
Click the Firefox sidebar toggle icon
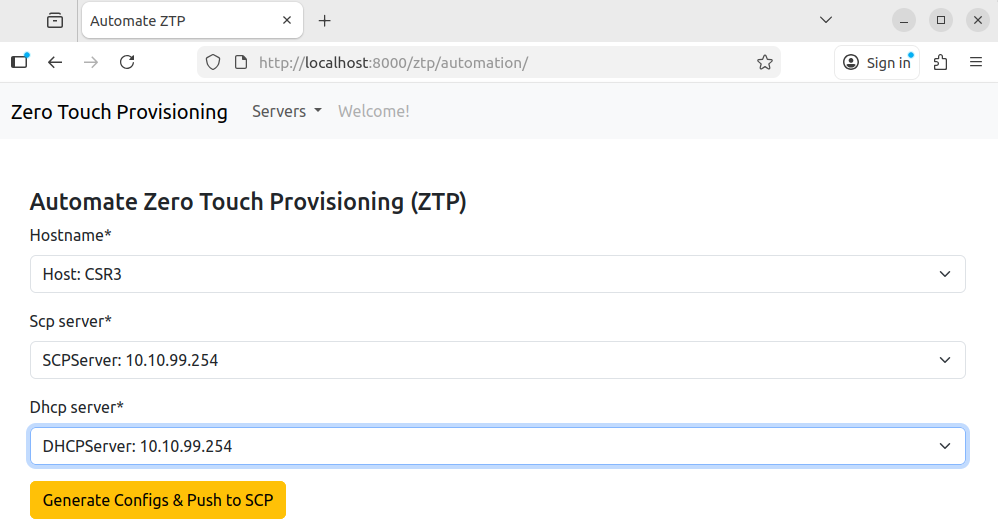[20, 62]
